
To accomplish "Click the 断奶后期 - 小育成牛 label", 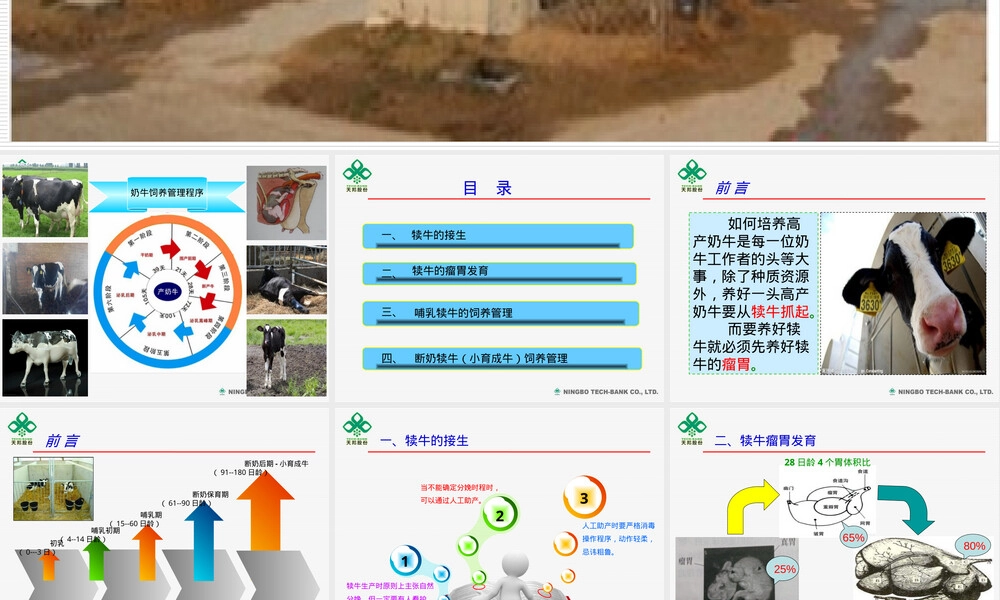I will coord(276,464).
